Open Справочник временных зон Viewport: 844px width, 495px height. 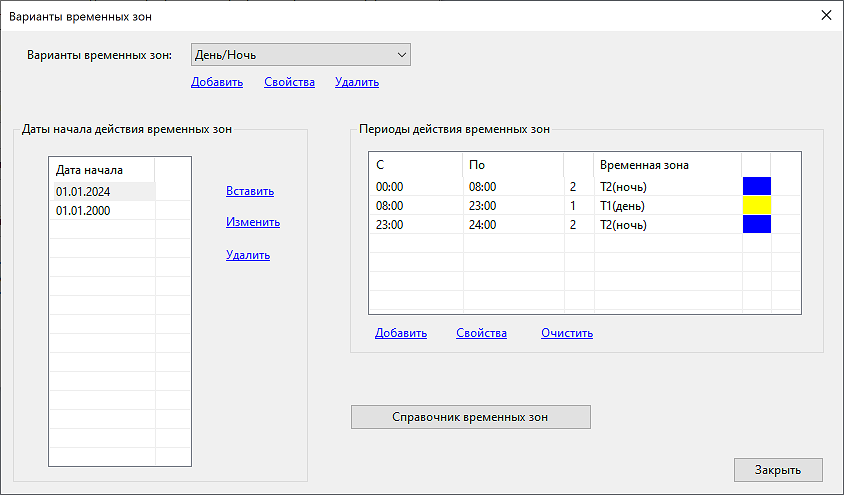coord(470,417)
